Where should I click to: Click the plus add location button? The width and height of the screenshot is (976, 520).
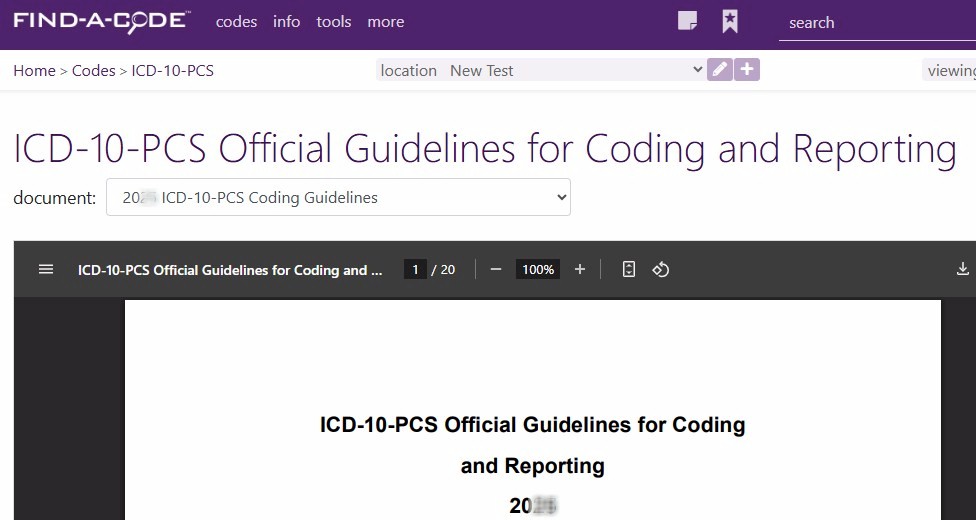coord(747,69)
